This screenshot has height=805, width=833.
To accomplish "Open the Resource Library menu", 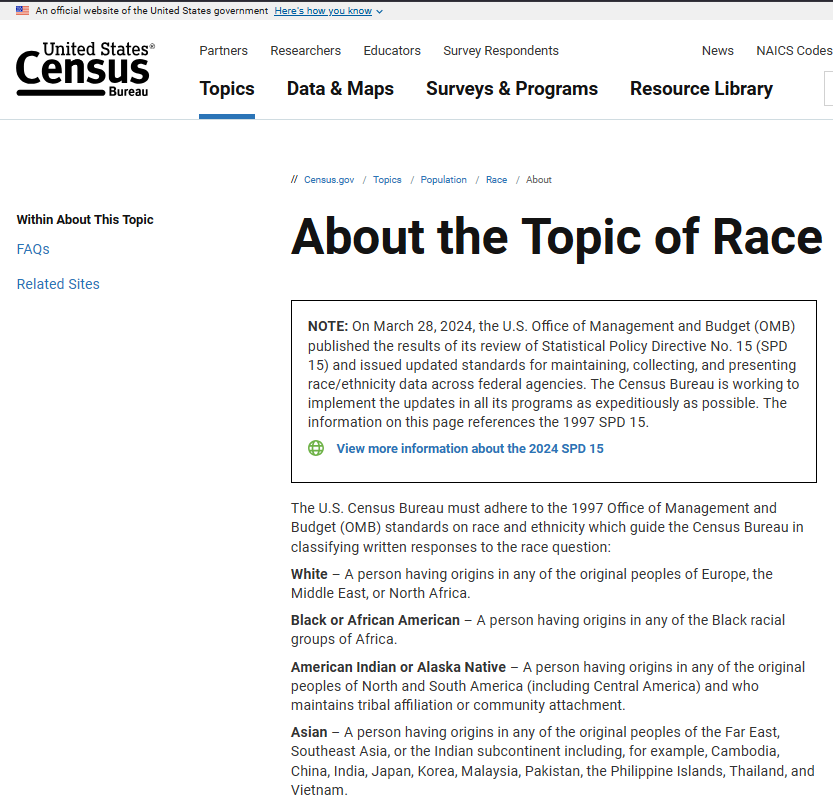I will click(701, 88).
